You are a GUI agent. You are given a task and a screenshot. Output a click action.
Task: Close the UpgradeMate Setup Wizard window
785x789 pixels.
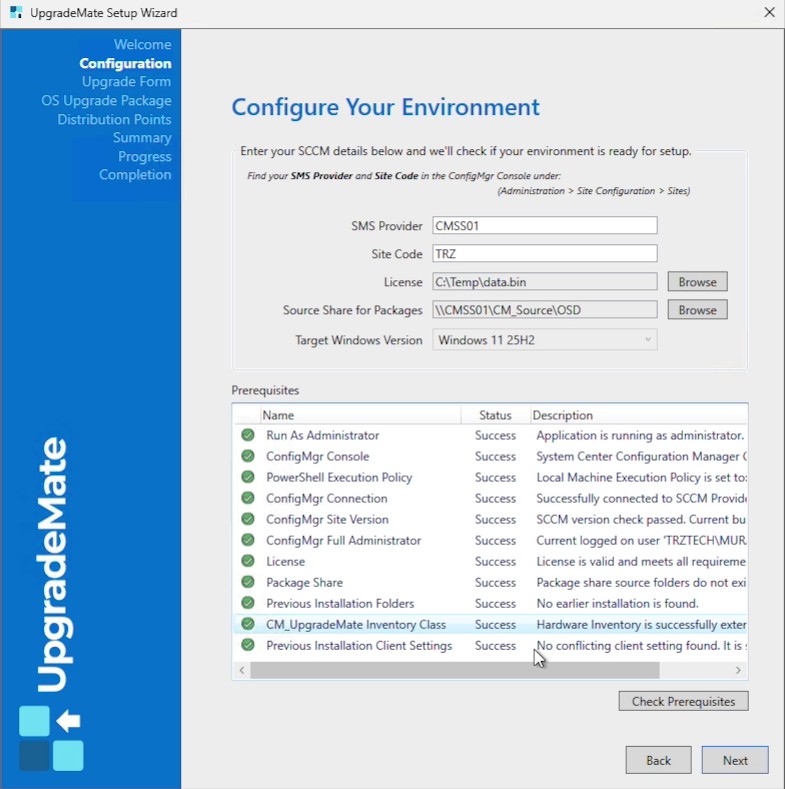(769, 12)
